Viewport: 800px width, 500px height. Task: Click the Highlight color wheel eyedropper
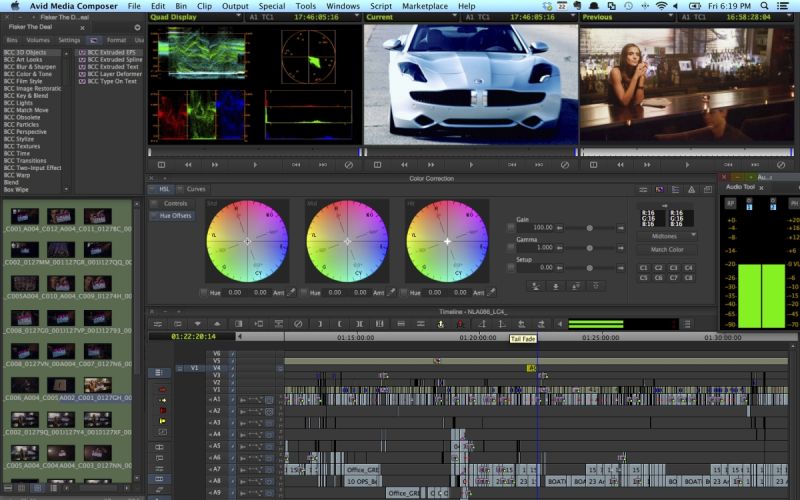pos(491,292)
